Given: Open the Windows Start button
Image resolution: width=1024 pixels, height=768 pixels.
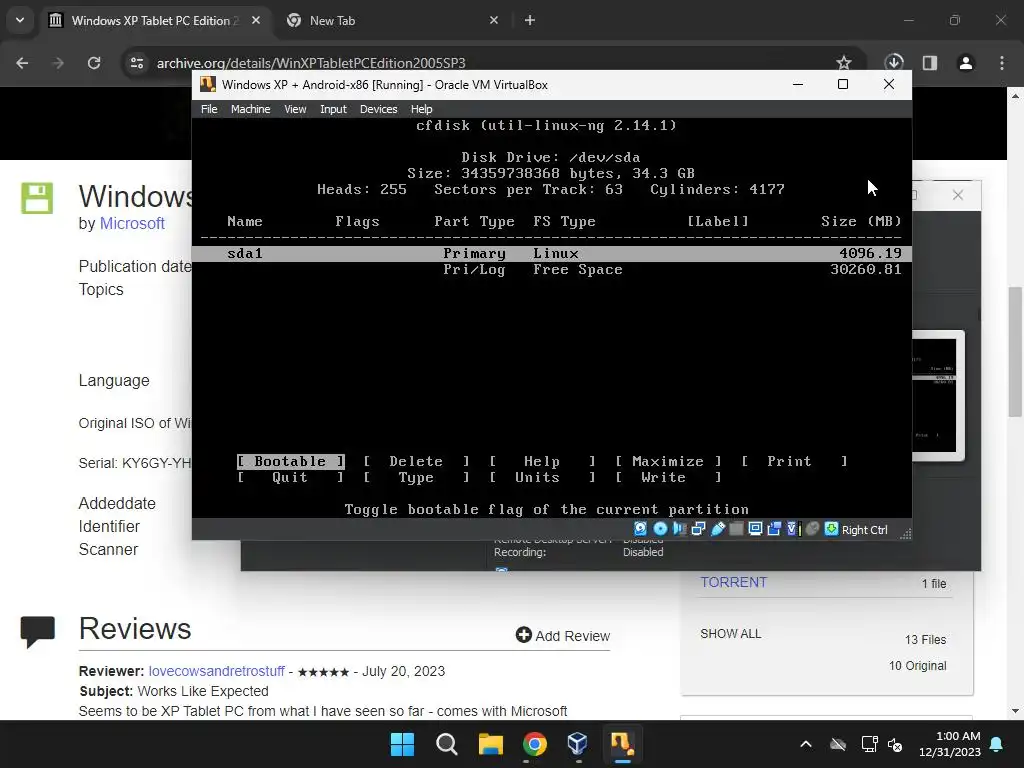Looking at the screenshot, I should 402,744.
